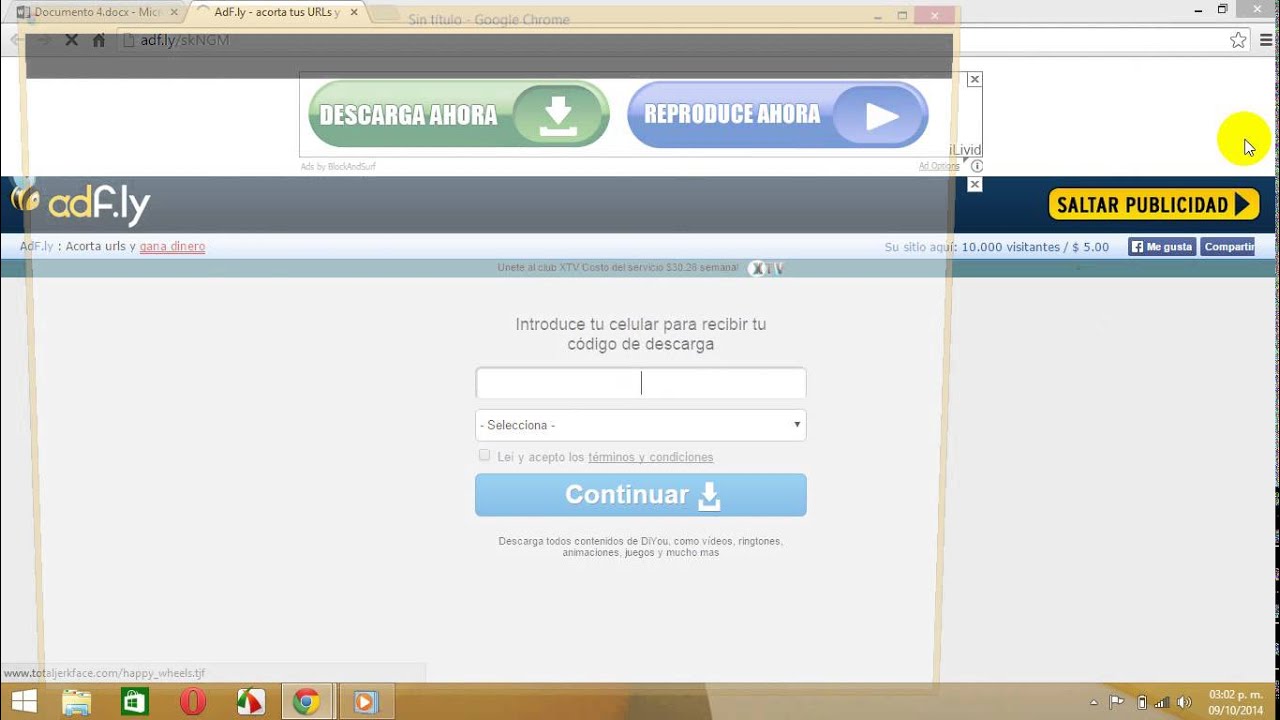Open the Windows Start button
The image size is (1280, 720).
pos(24,702)
